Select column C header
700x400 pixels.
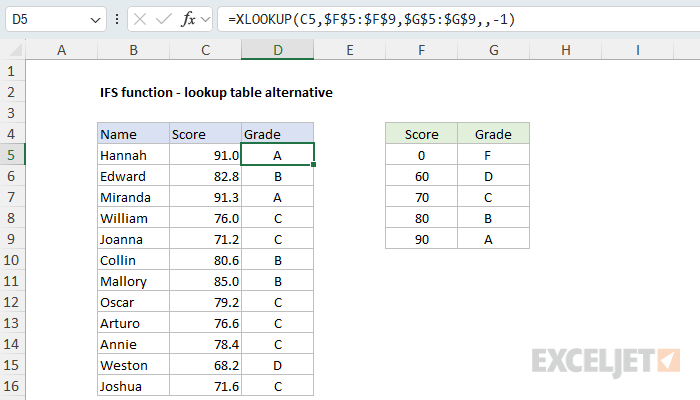205,50
